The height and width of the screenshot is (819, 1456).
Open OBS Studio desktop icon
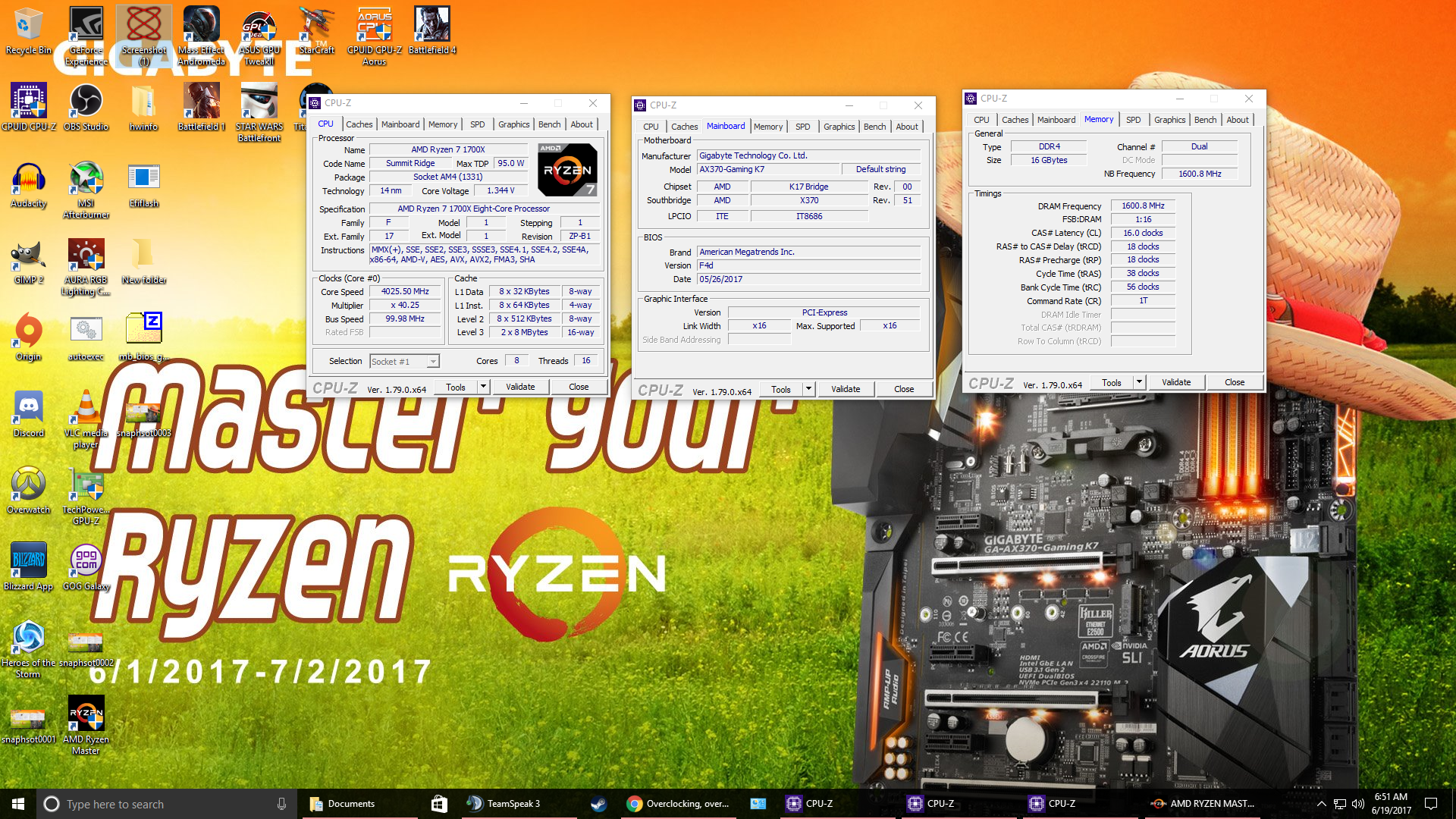(x=86, y=108)
